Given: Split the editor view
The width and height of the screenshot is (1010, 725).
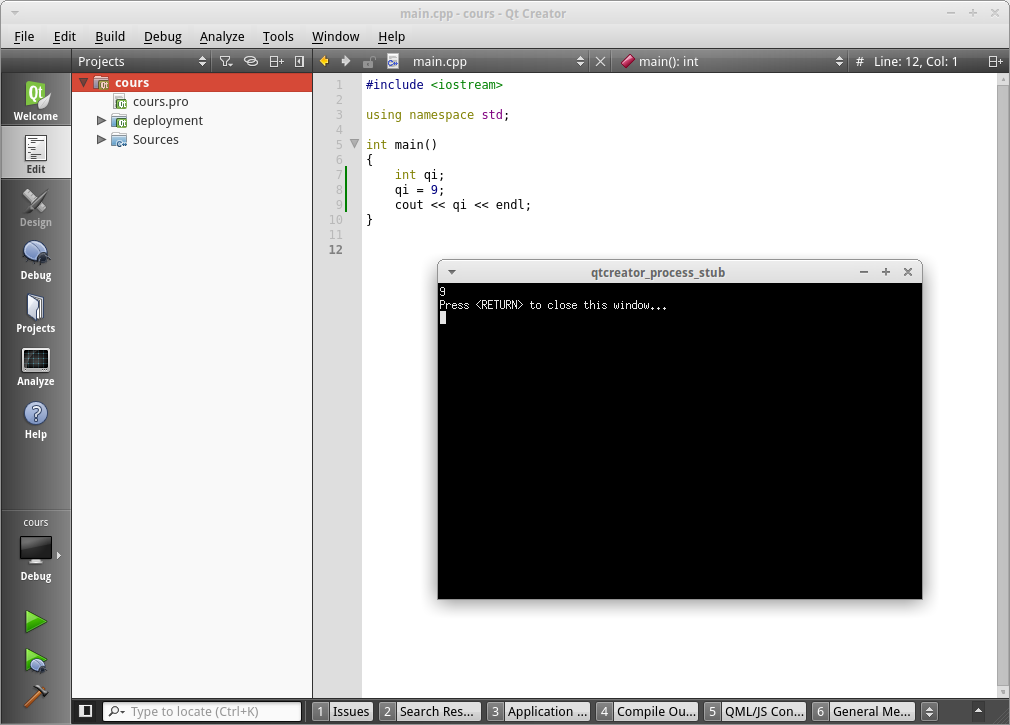Looking at the screenshot, I should coord(995,61).
